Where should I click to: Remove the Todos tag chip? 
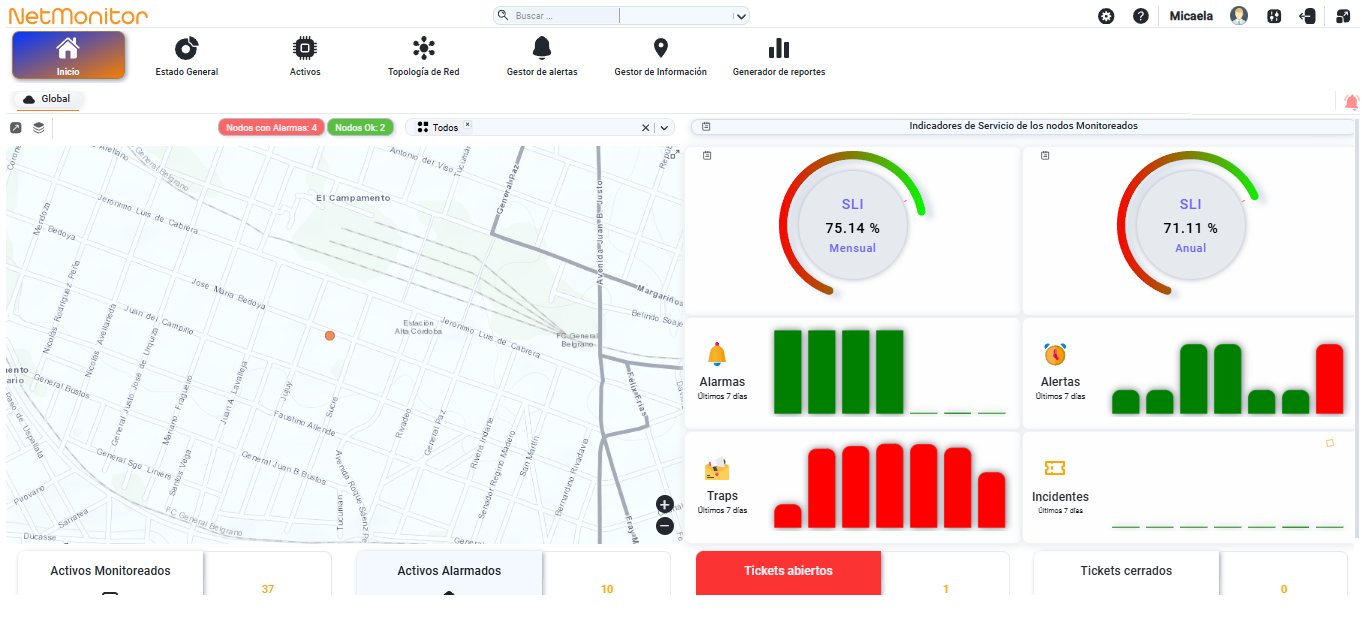pyautogui.click(x=467, y=125)
